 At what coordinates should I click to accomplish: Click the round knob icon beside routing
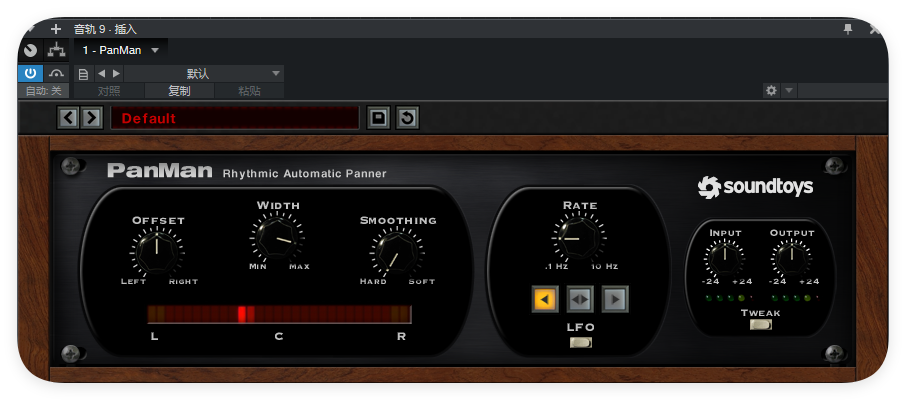[x=31, y=51]
